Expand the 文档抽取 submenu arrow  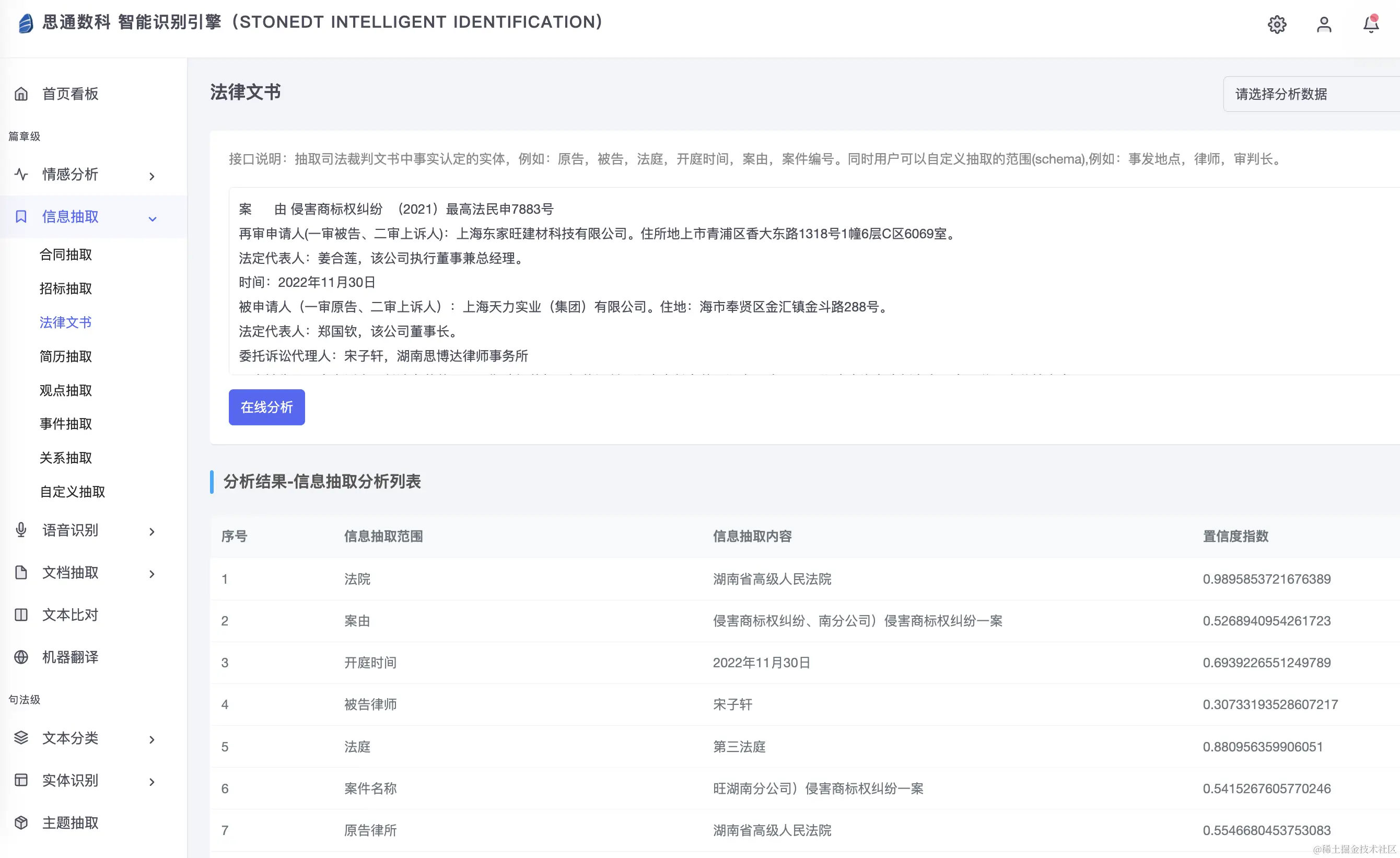pyautogui.click(x=151, y=574)
